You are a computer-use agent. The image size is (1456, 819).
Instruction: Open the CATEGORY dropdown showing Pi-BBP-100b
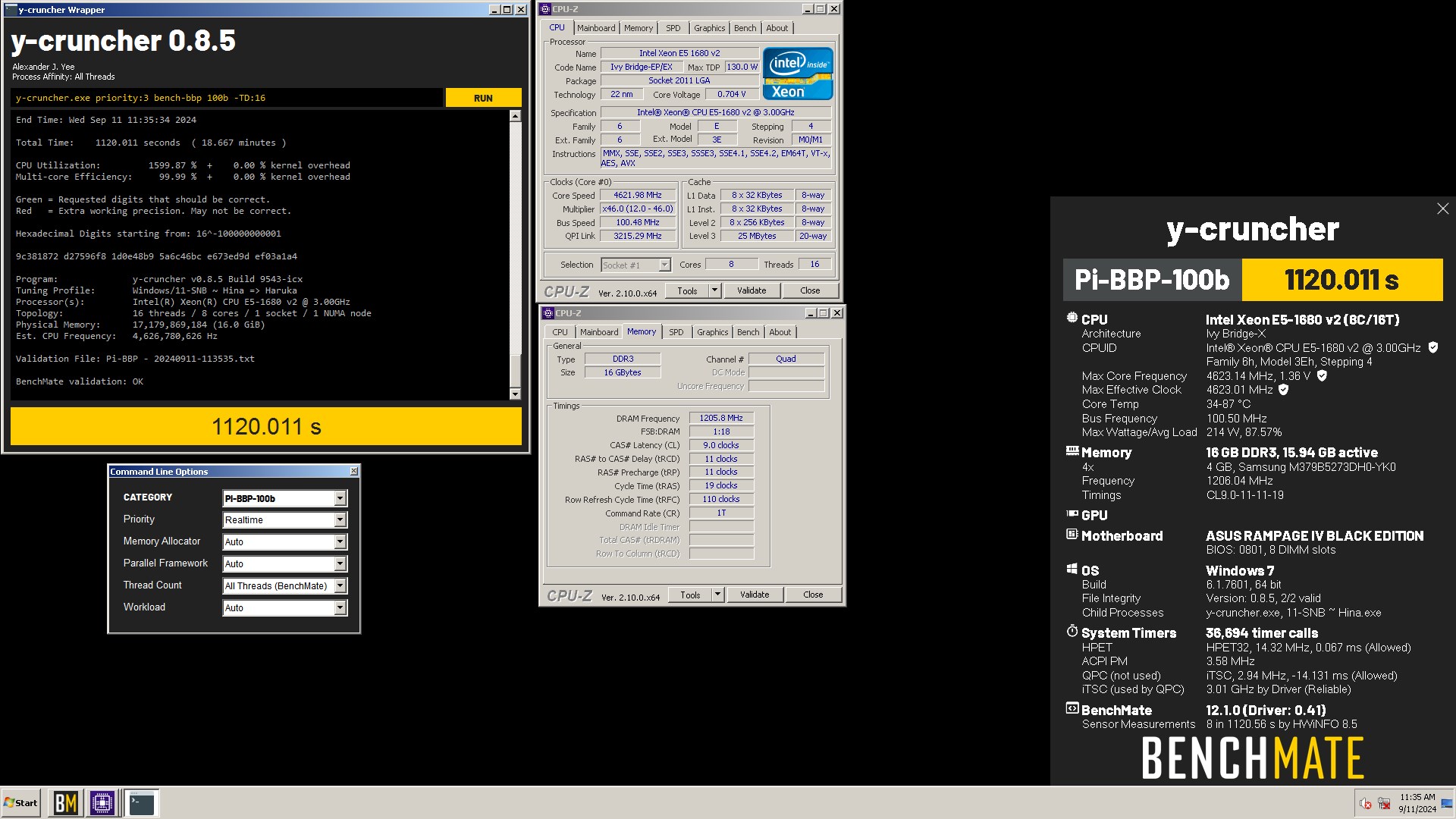pyautogui.click(x=284, y=498)
